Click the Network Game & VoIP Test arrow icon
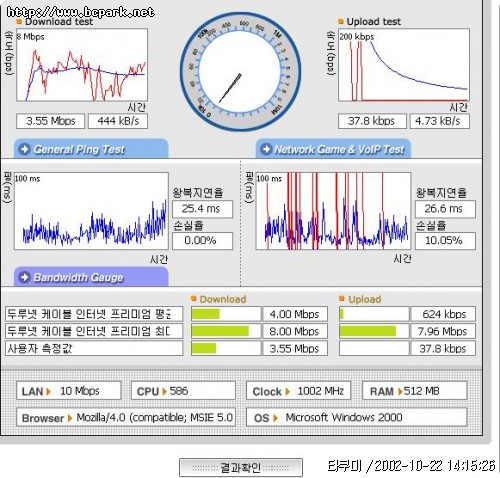 click(x=266, y=149)
